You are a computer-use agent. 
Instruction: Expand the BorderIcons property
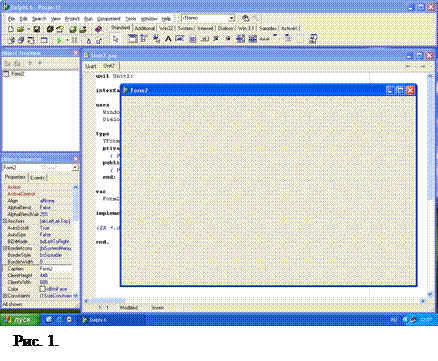[5, 248]
